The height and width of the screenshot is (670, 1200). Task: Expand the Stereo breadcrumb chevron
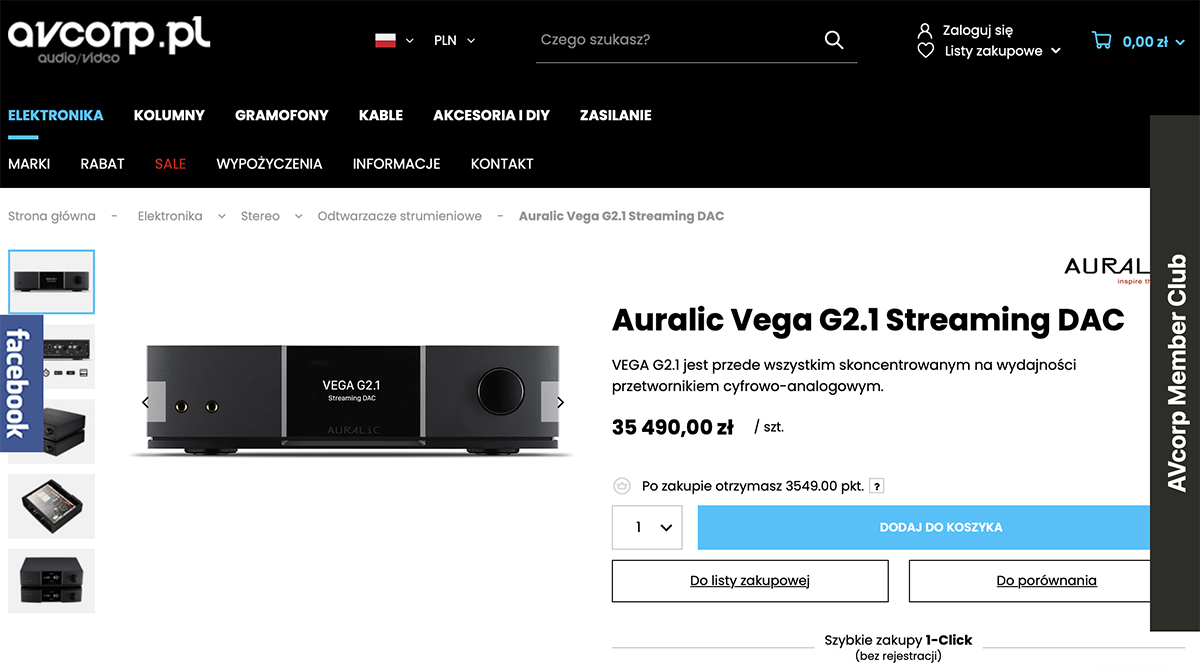pyautogui.click(x=297, y=216)
